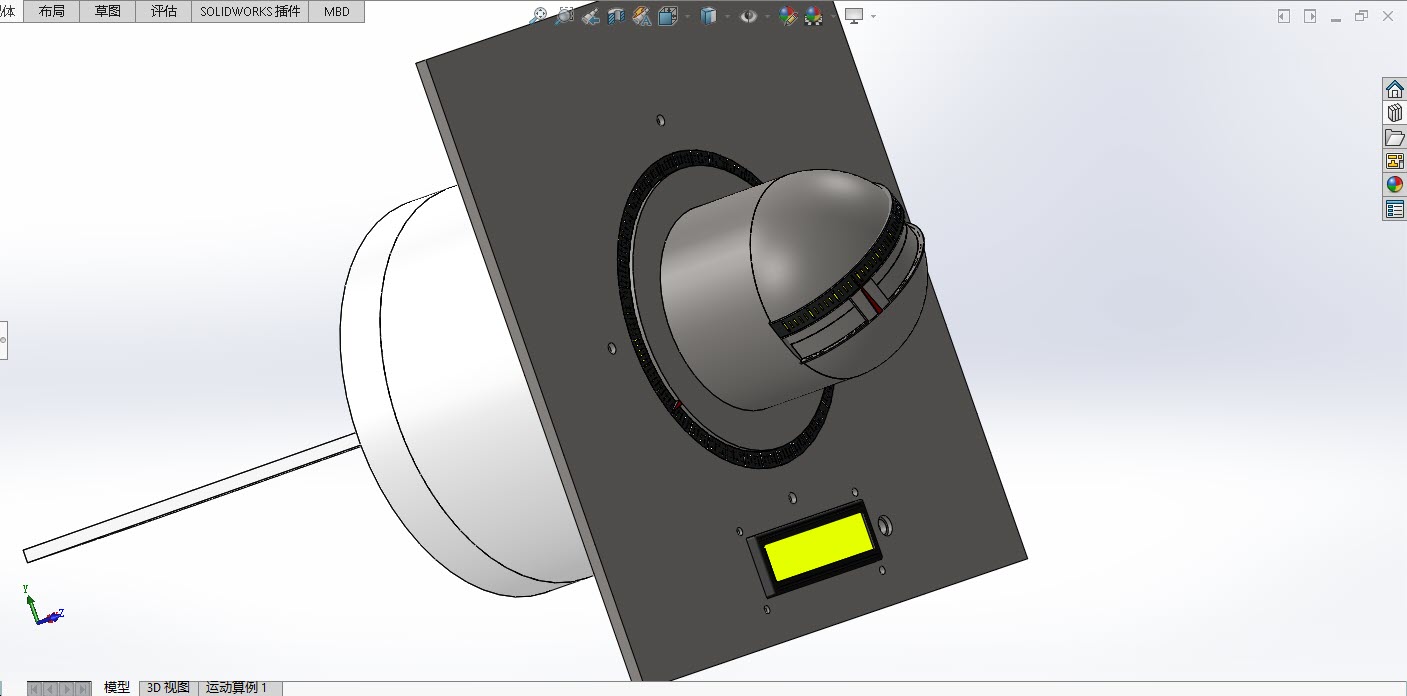This screenshot has width=1407, height=696.
Task: Click the Edit Appearance icon
Action: (789, 16)
